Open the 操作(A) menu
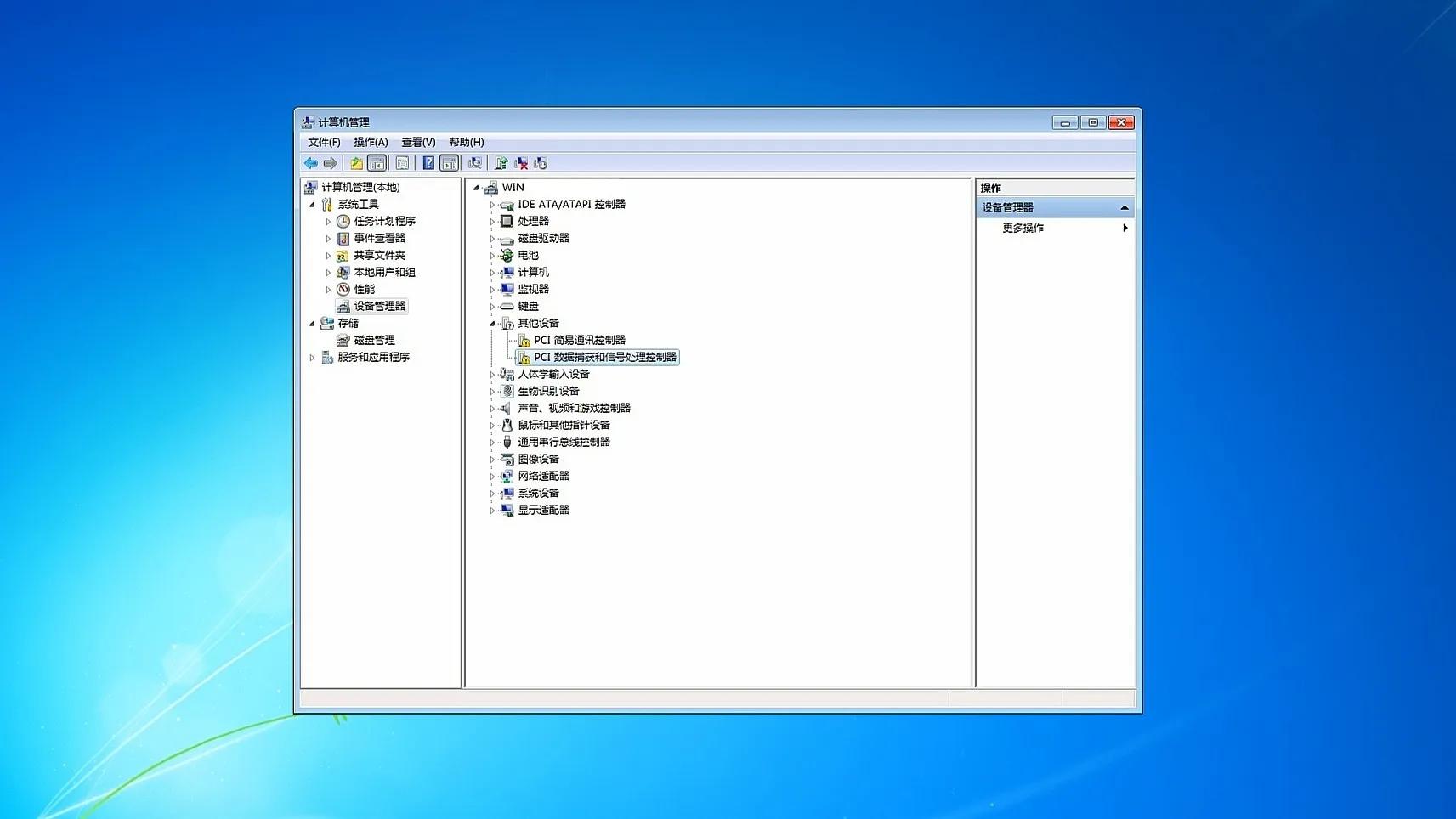The width and height of the screenshot is (1456, 819). [371, 143]
